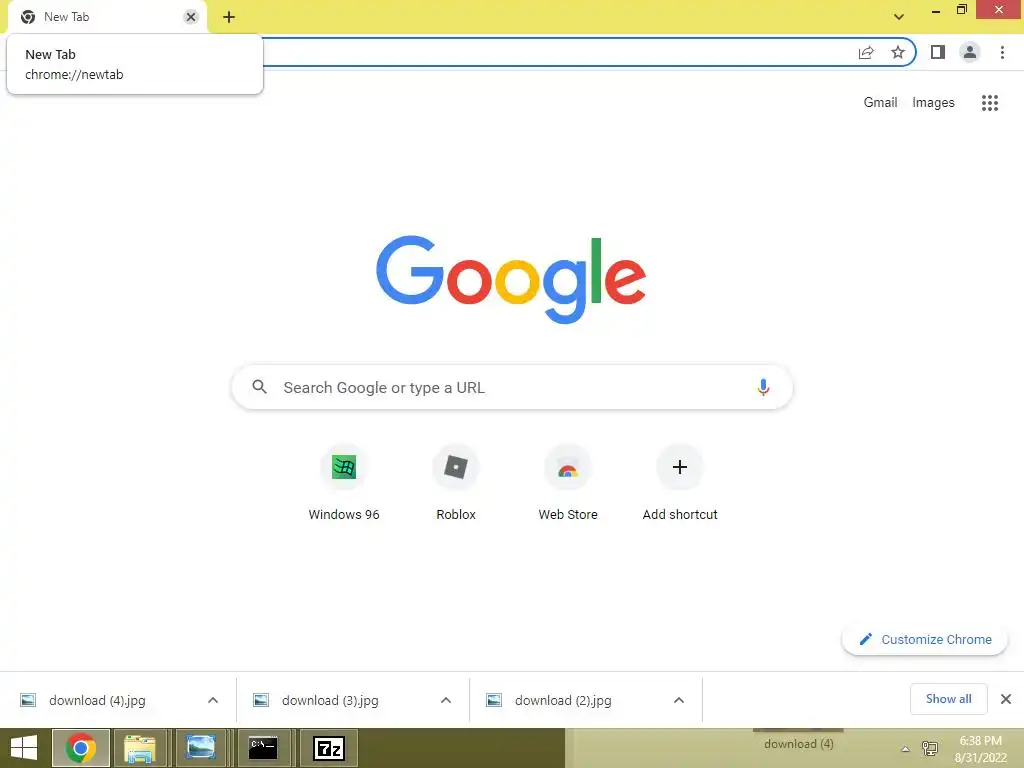Click the Google logo
Screen dimensions: 1024x768
(x=511, y=279)
